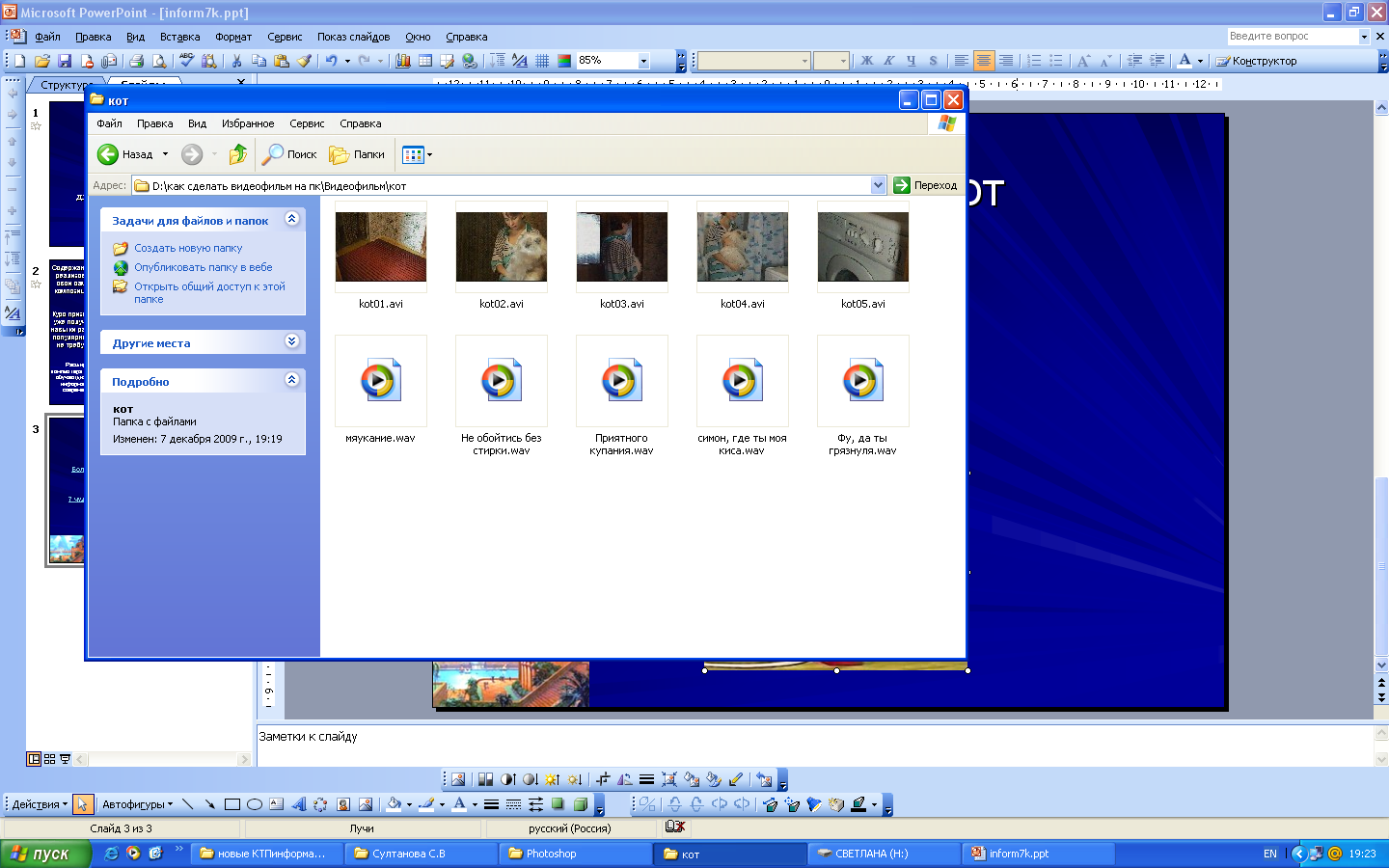
Task: Collapse the Задачи для файлов и папок panel
Action: [x=291, y=219]
